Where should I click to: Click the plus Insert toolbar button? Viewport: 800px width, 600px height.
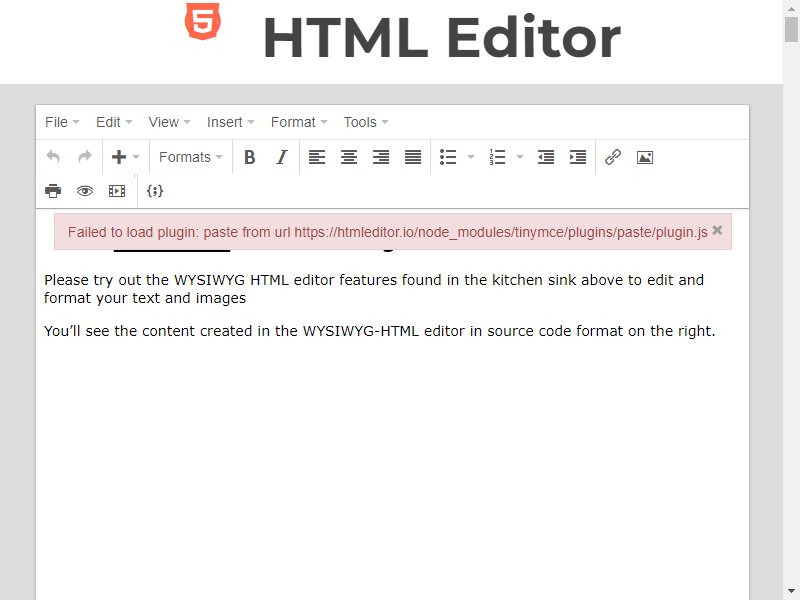[119, 157]
